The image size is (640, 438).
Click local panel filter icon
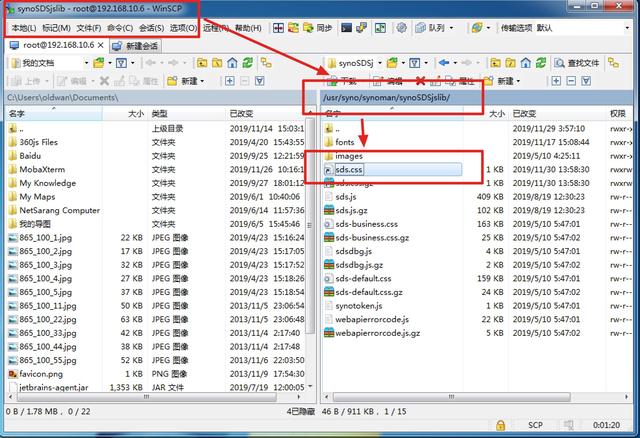121,63
